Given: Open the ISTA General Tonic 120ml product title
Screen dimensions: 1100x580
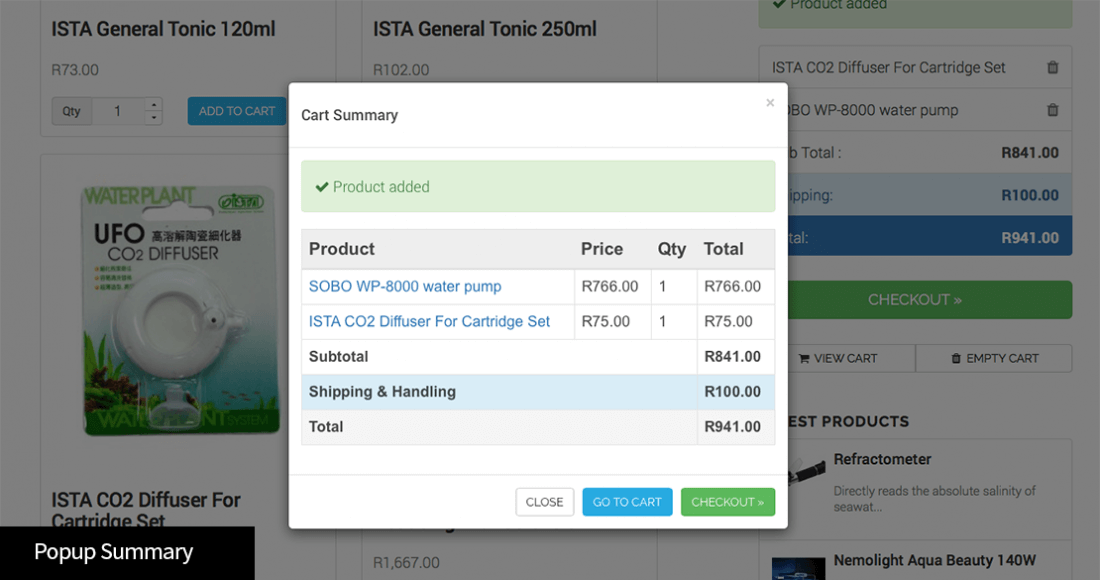Looking at the screenshot, I should pos(163,29).
